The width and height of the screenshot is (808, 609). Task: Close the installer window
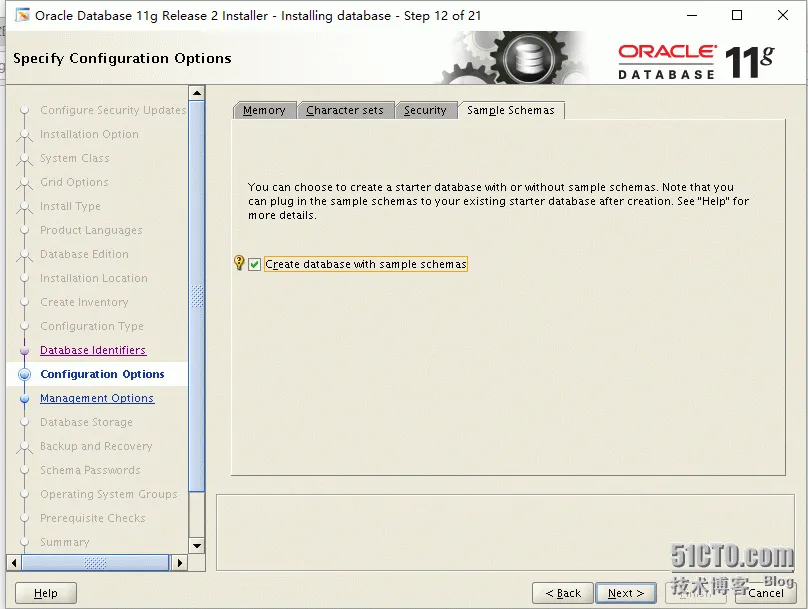(783, 15)
